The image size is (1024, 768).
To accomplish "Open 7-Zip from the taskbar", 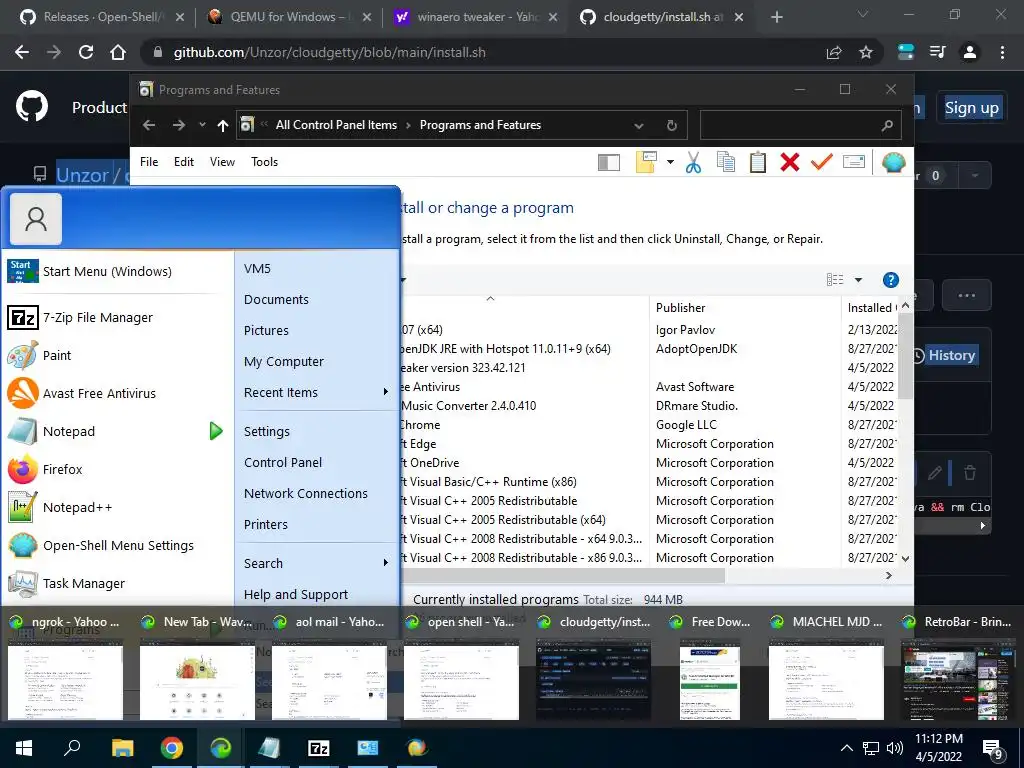I will coord(318,748).
